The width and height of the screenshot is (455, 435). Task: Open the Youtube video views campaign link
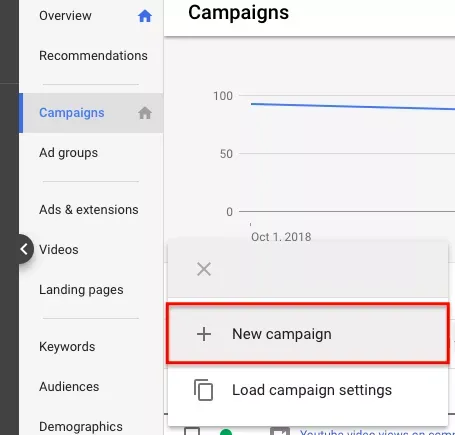coord(377,432)
